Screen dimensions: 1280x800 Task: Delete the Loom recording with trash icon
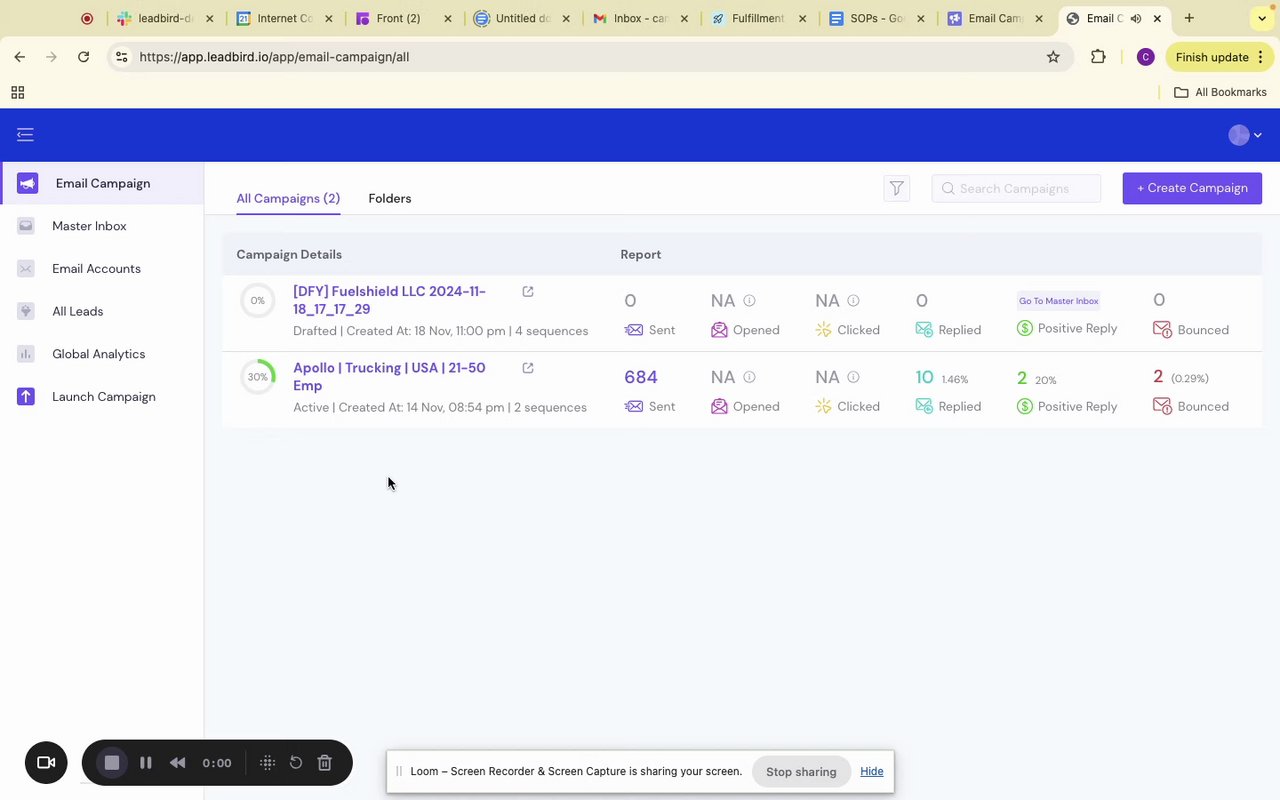pyautogui.click(x=325, y=763)
